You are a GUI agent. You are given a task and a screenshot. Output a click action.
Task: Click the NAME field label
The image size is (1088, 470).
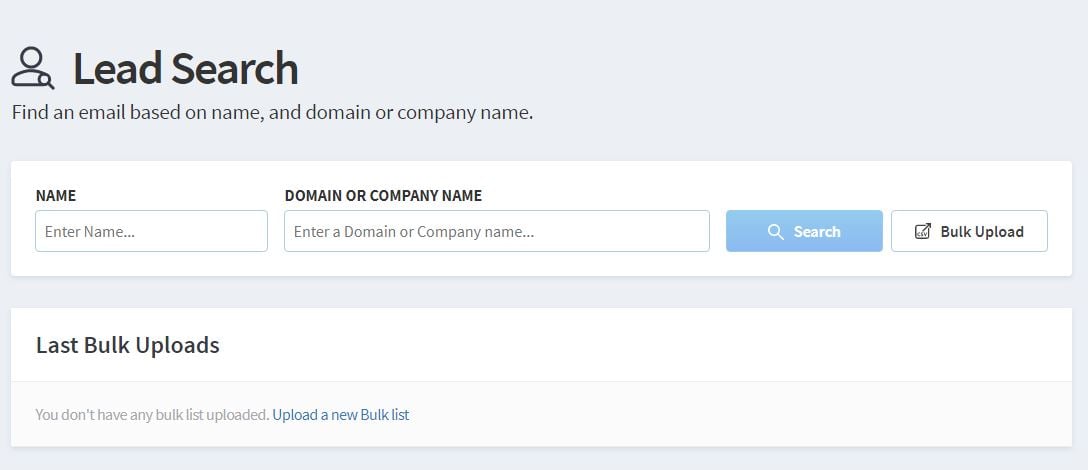pyautogui.click(x=56, y=196)
